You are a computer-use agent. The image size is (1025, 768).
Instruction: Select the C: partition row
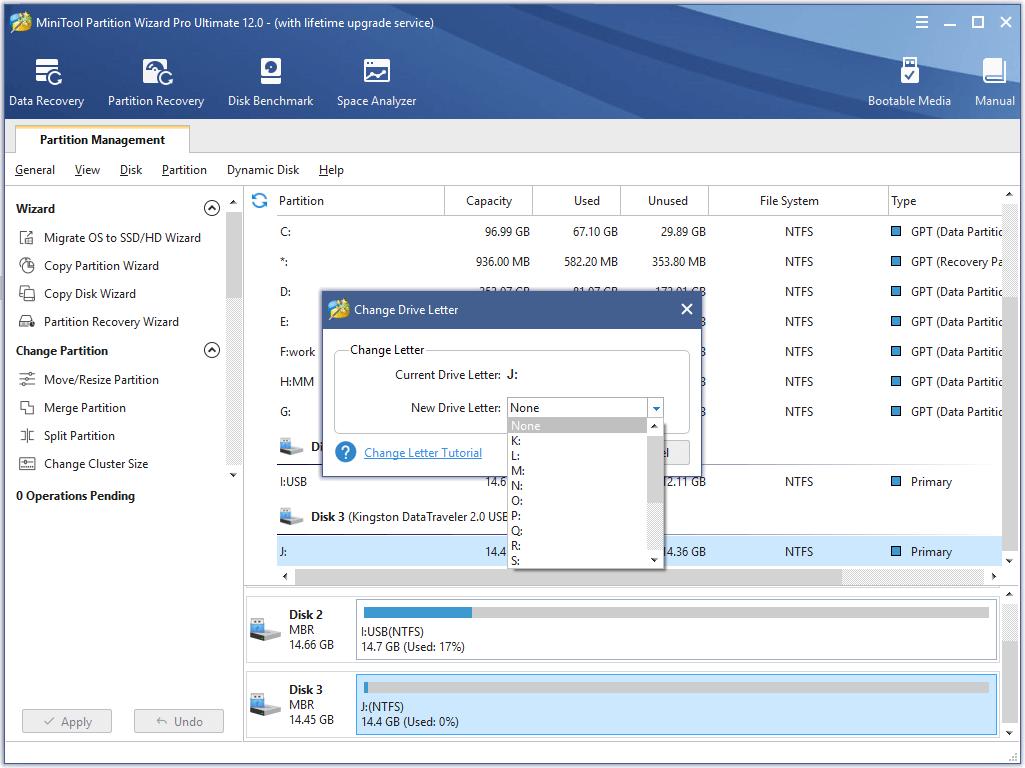[639, 231]
